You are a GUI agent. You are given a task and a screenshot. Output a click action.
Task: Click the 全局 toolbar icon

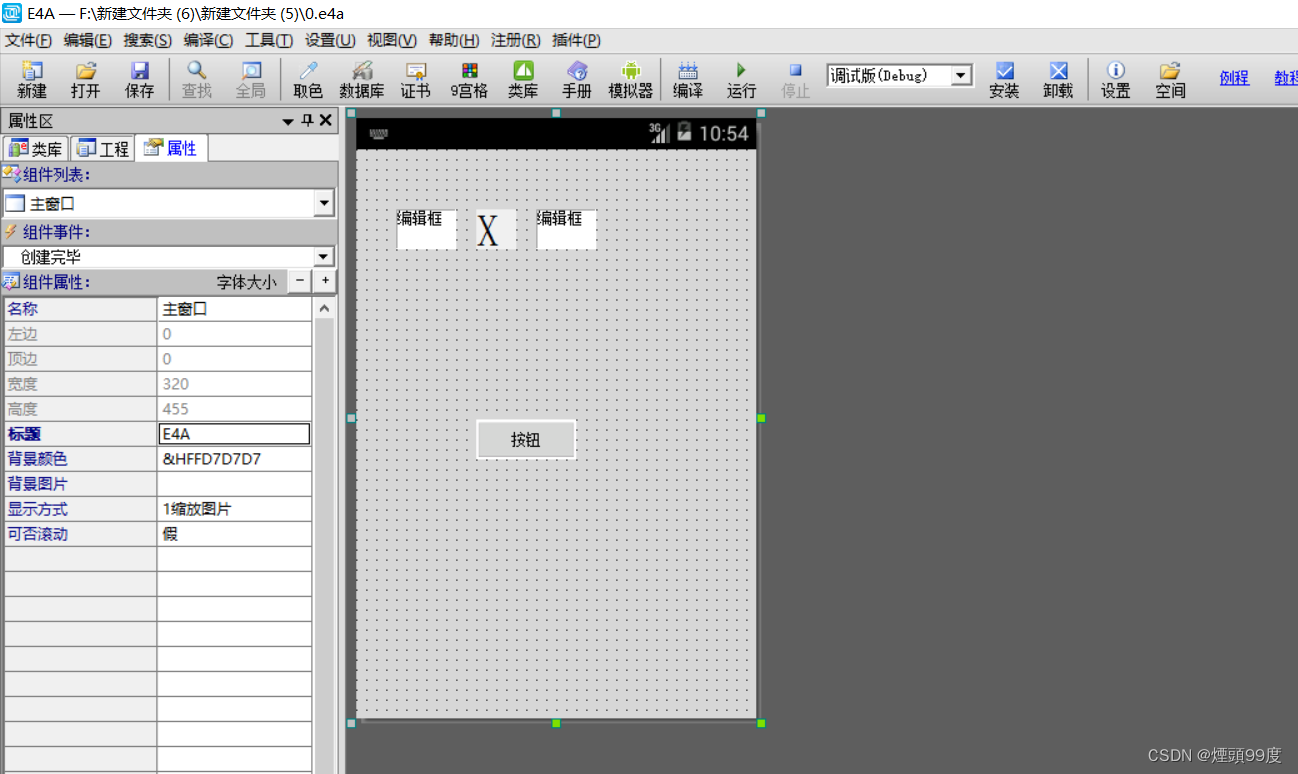pyautogui.click(x=251, y=80)
